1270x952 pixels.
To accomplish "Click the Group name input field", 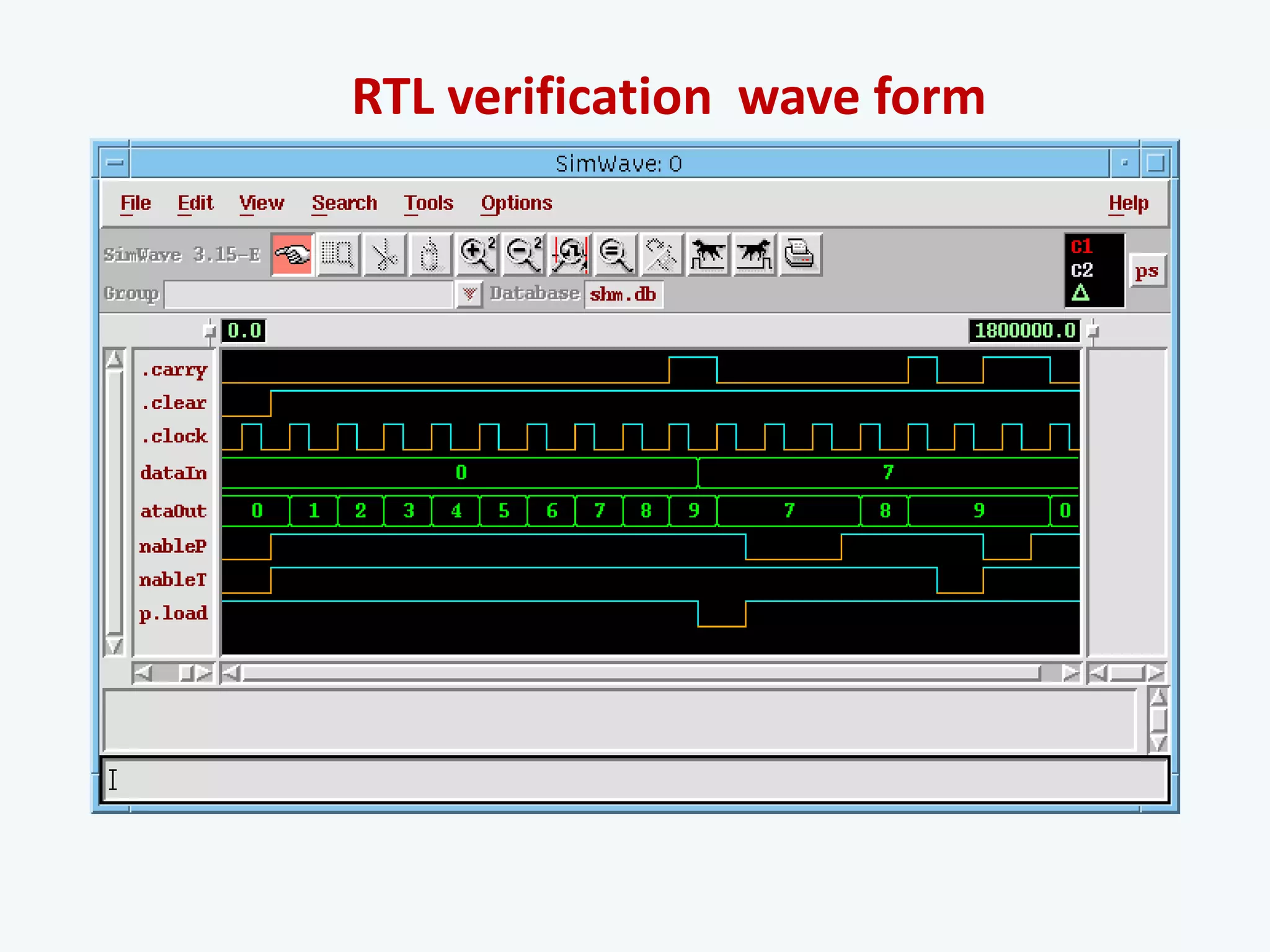I will pos(309,294).
